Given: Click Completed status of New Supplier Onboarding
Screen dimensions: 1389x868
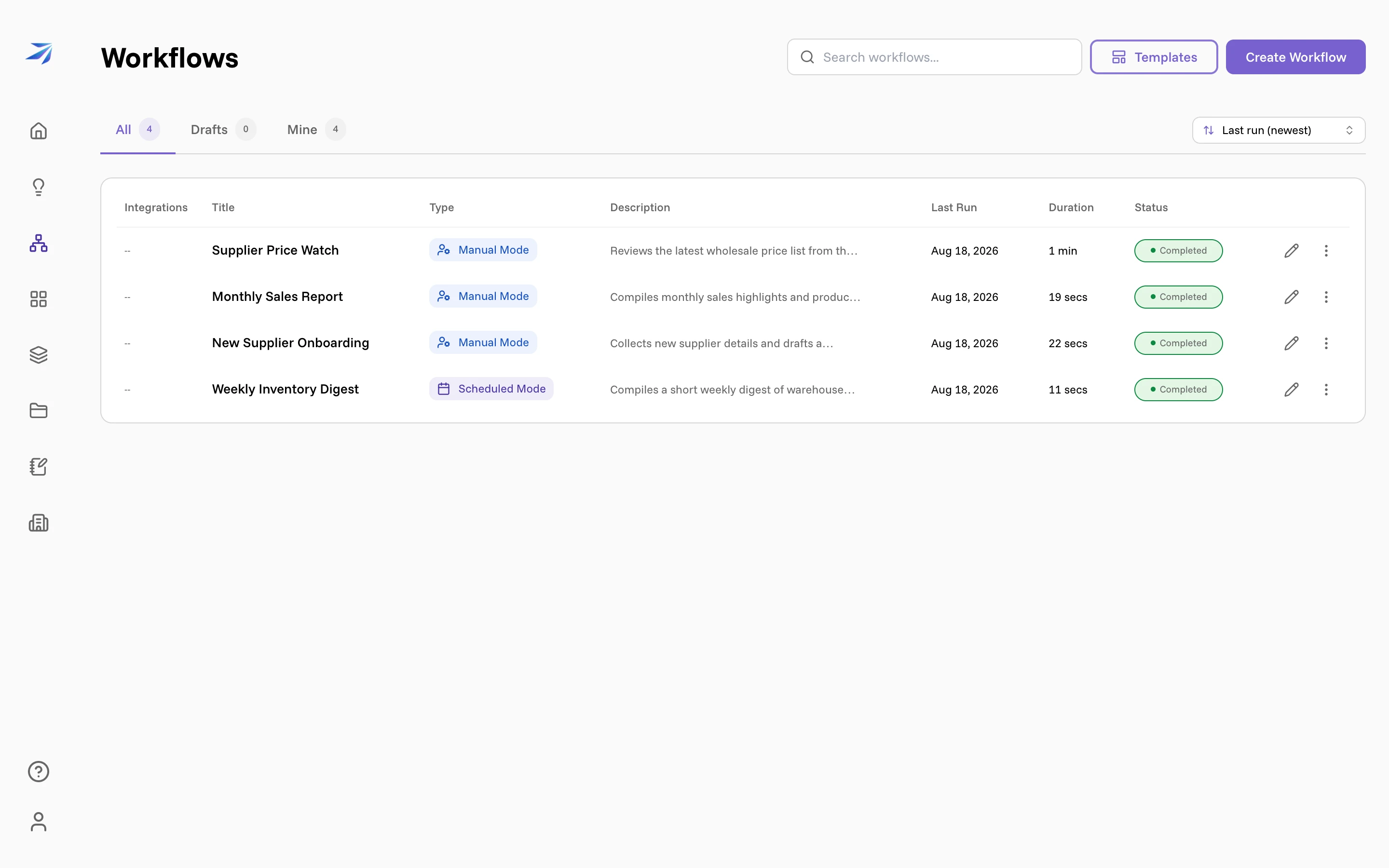Looking at the screenshot, I should tap(1178, 343).
